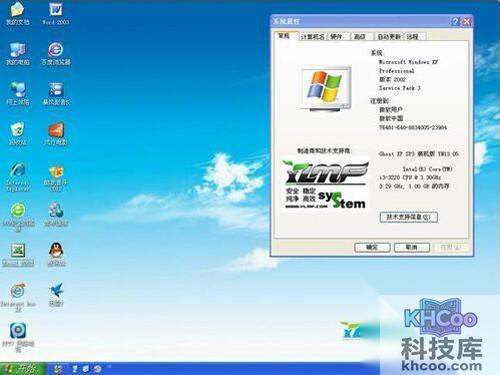This screenshot has width=500, height=375.
Task: Click the product ID number text
Action: 413,127
